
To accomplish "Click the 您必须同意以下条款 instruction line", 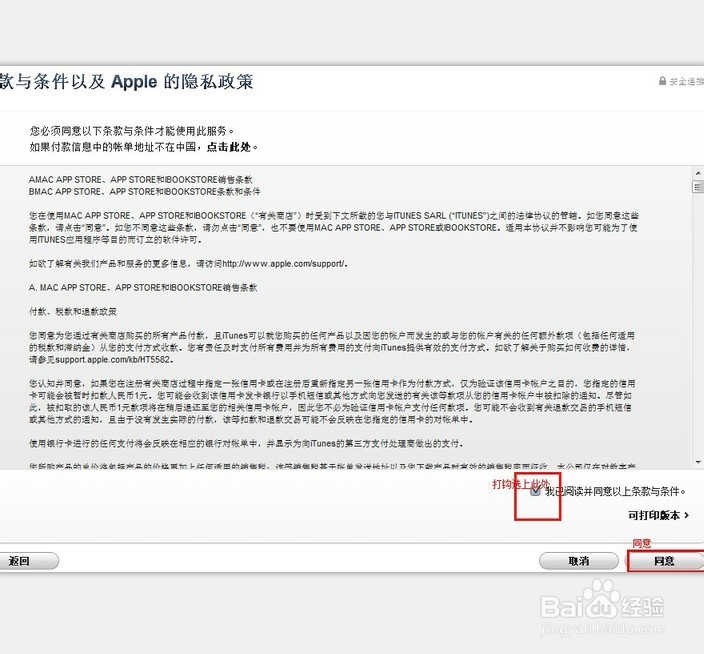I will [x=131, y=131].
